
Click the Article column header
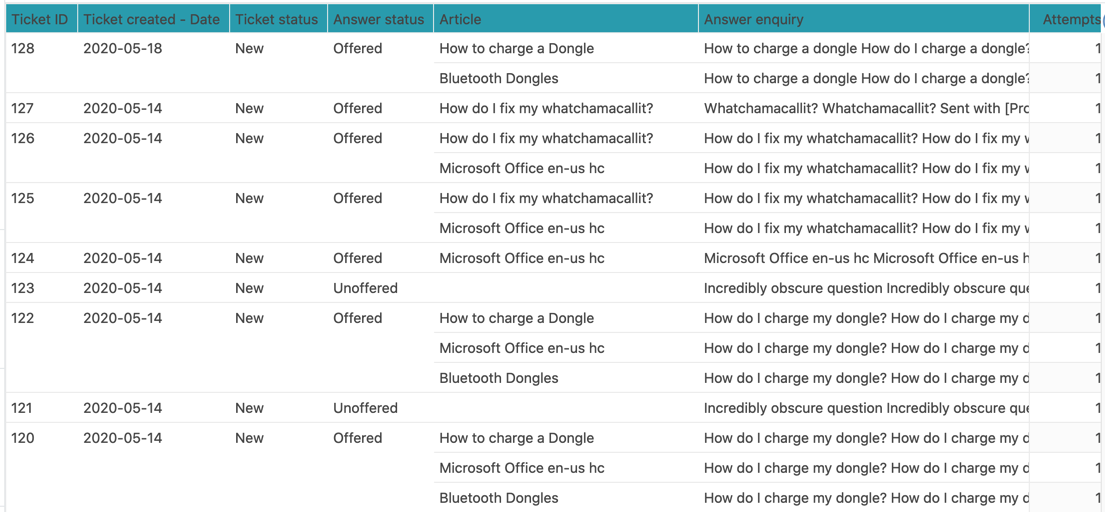(460, 19)
